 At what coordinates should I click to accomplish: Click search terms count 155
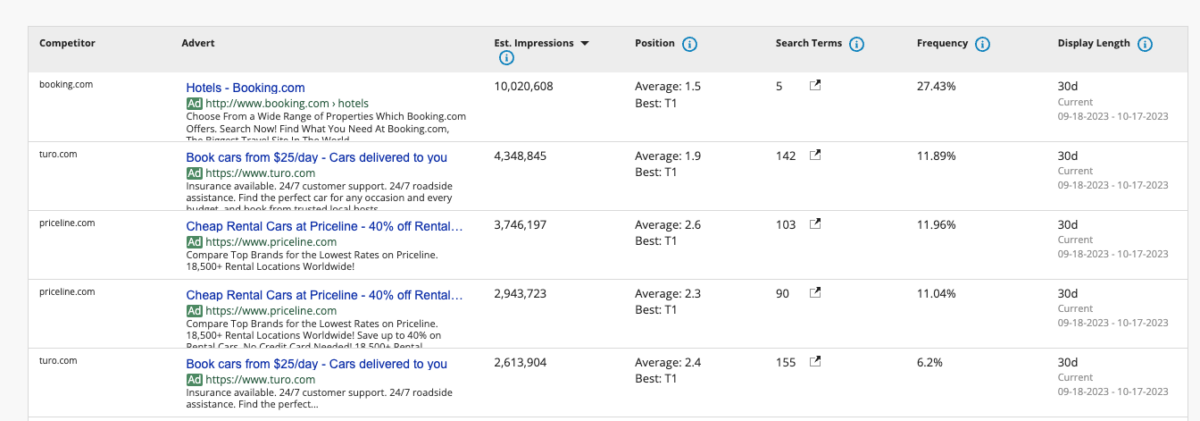pos(786,363)
